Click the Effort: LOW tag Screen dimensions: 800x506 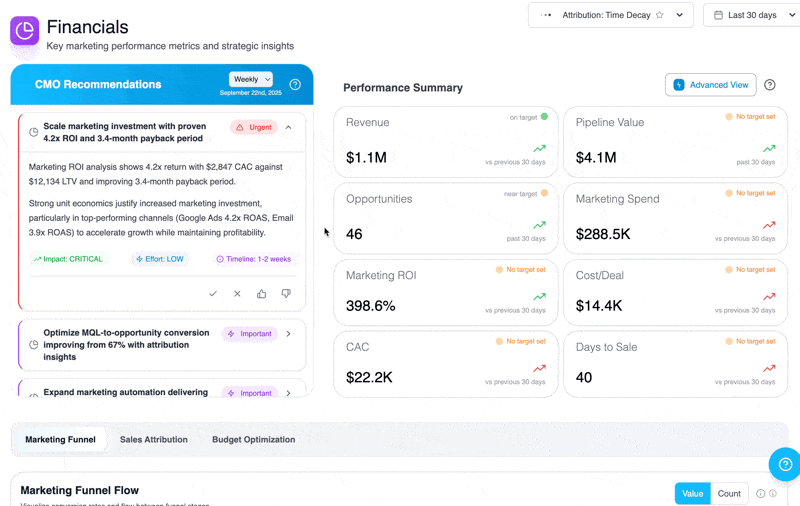pyautogui.click(x=160, y=259)
